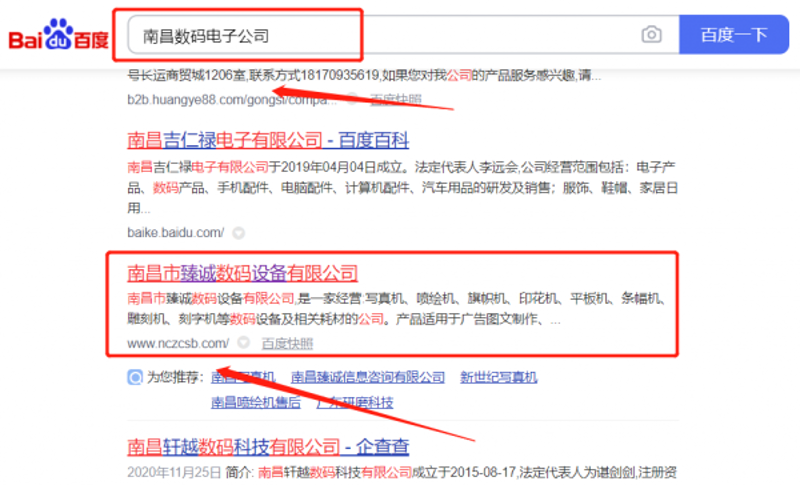Open 南昌吉仁禄电子有限公司 - 百度百科 result
The width and height of the screenshot is (800, 485).
pyautogui.click(x=268, y=140)
